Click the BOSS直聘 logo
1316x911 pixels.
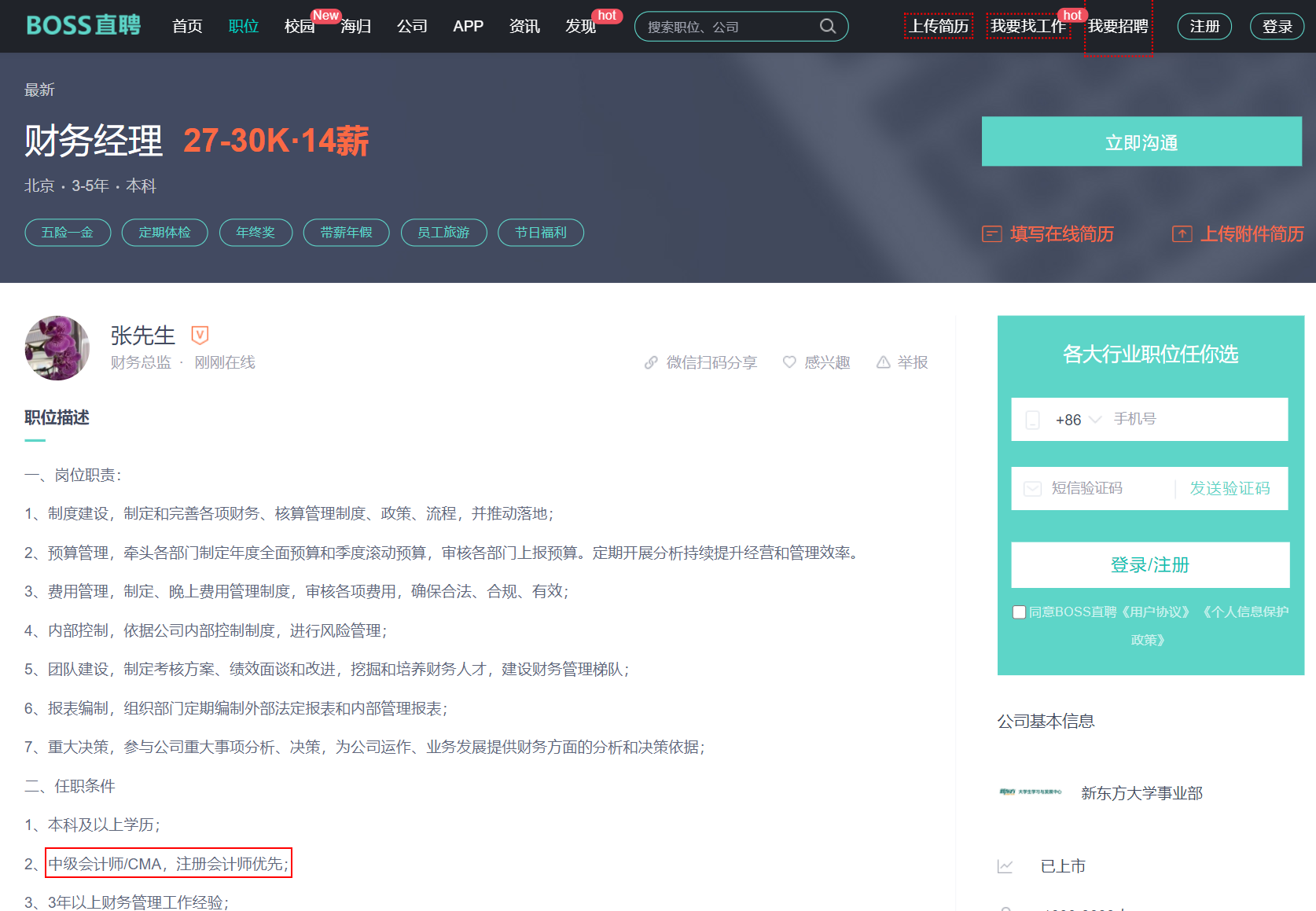coord(83,25)
